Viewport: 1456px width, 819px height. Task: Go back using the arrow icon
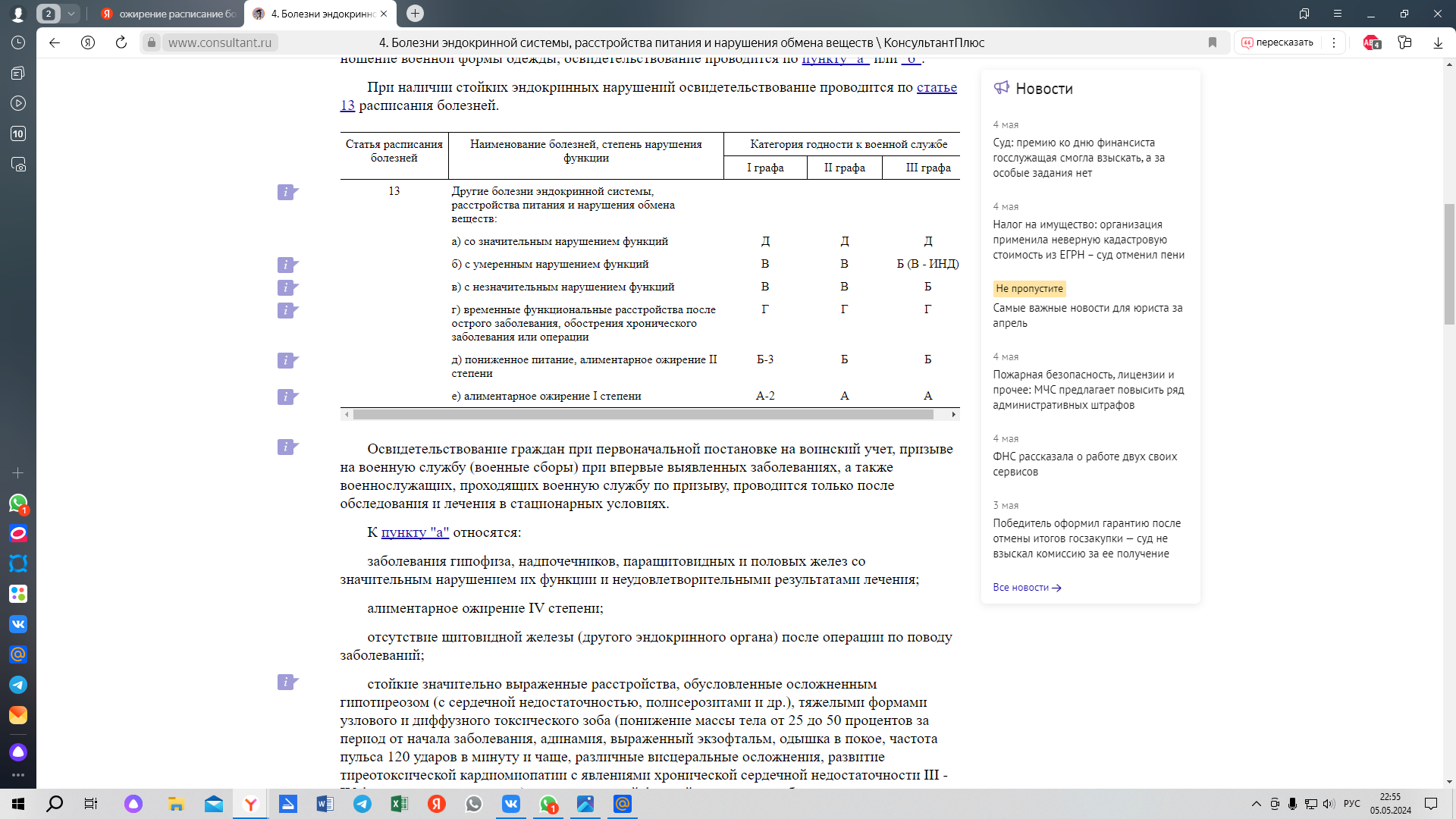pos(55,42)
